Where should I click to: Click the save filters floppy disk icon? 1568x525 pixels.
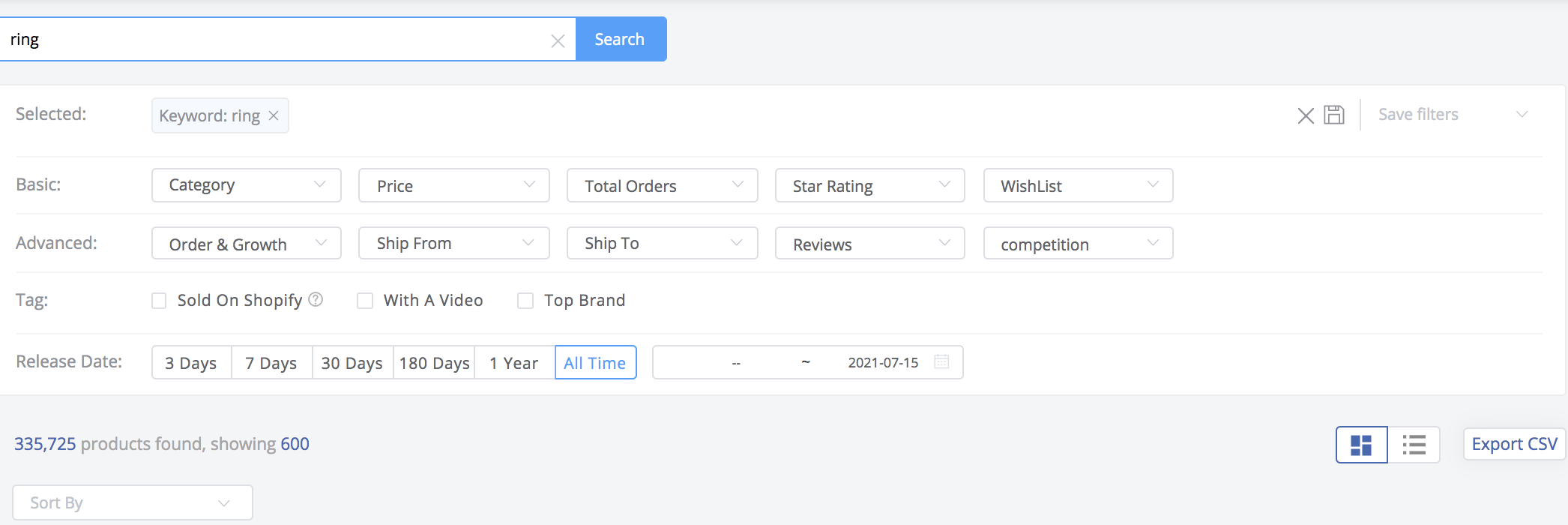(x=1333, y=115)
